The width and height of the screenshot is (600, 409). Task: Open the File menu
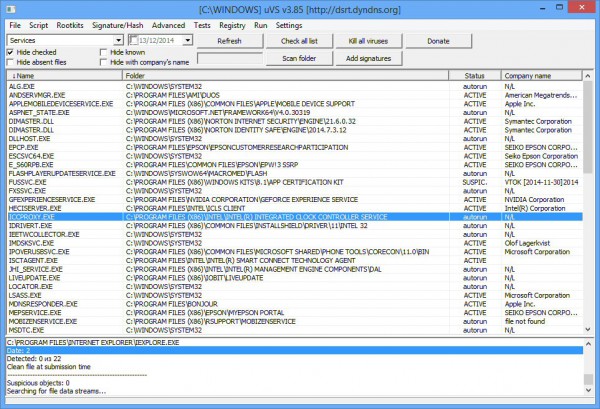(15, 25)
